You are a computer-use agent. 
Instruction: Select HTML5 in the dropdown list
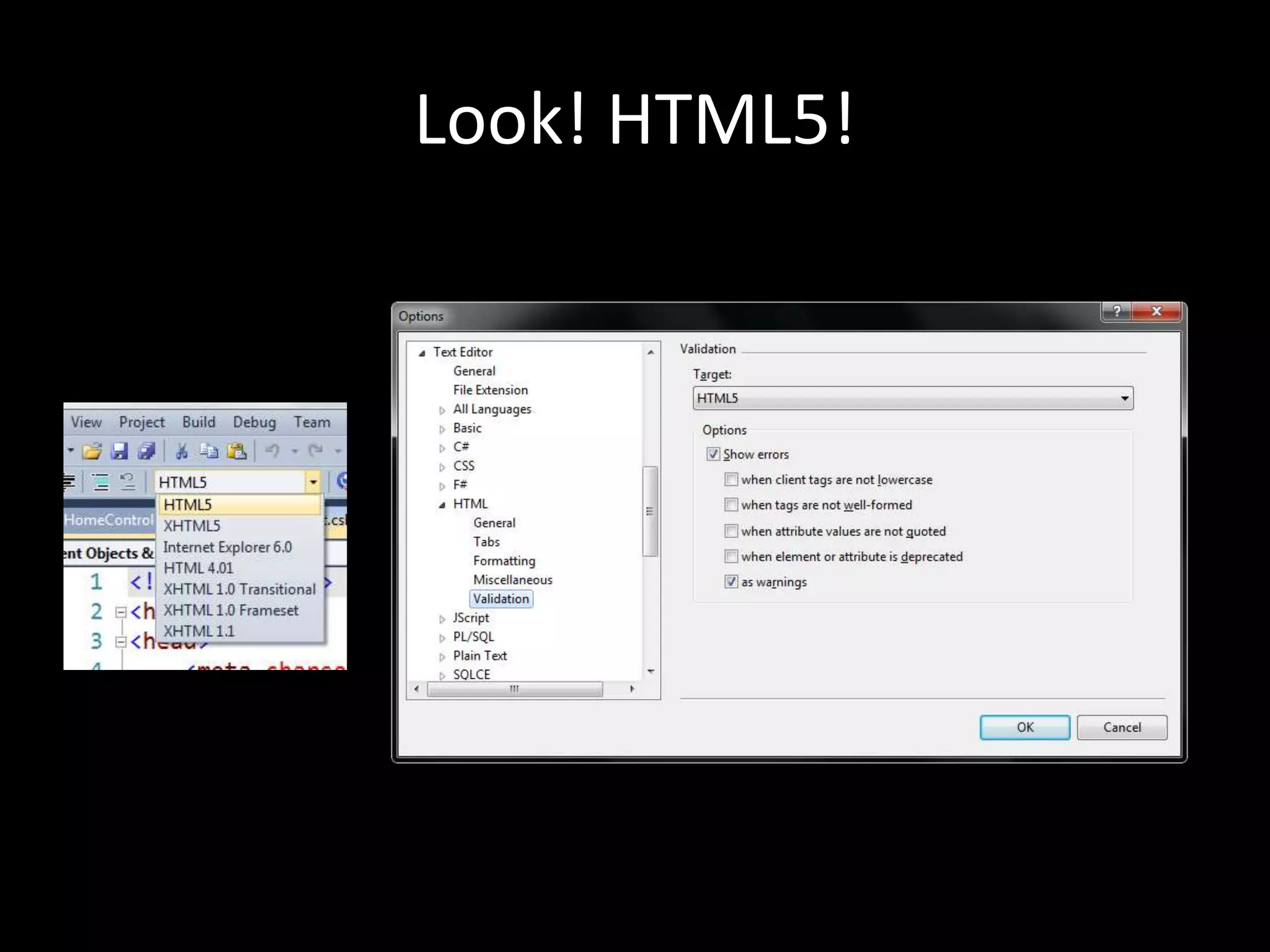click(241, 505)
